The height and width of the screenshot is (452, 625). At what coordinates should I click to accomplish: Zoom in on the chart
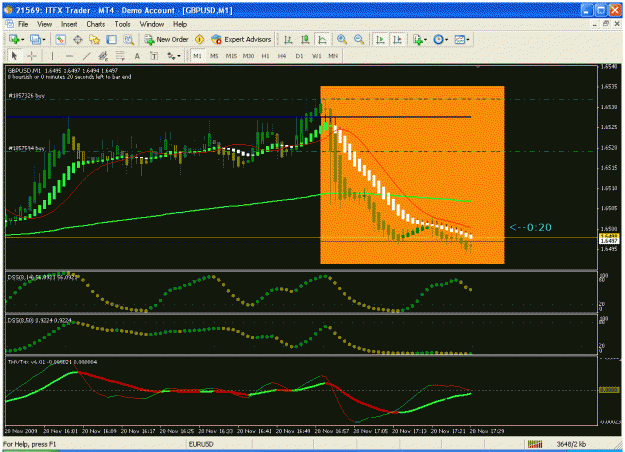pyautogui.click(x=342, y=39)
